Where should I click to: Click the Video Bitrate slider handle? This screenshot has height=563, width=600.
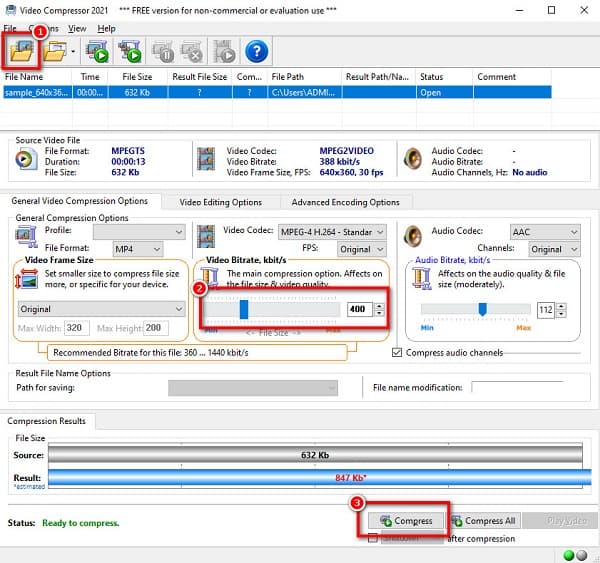244,309
